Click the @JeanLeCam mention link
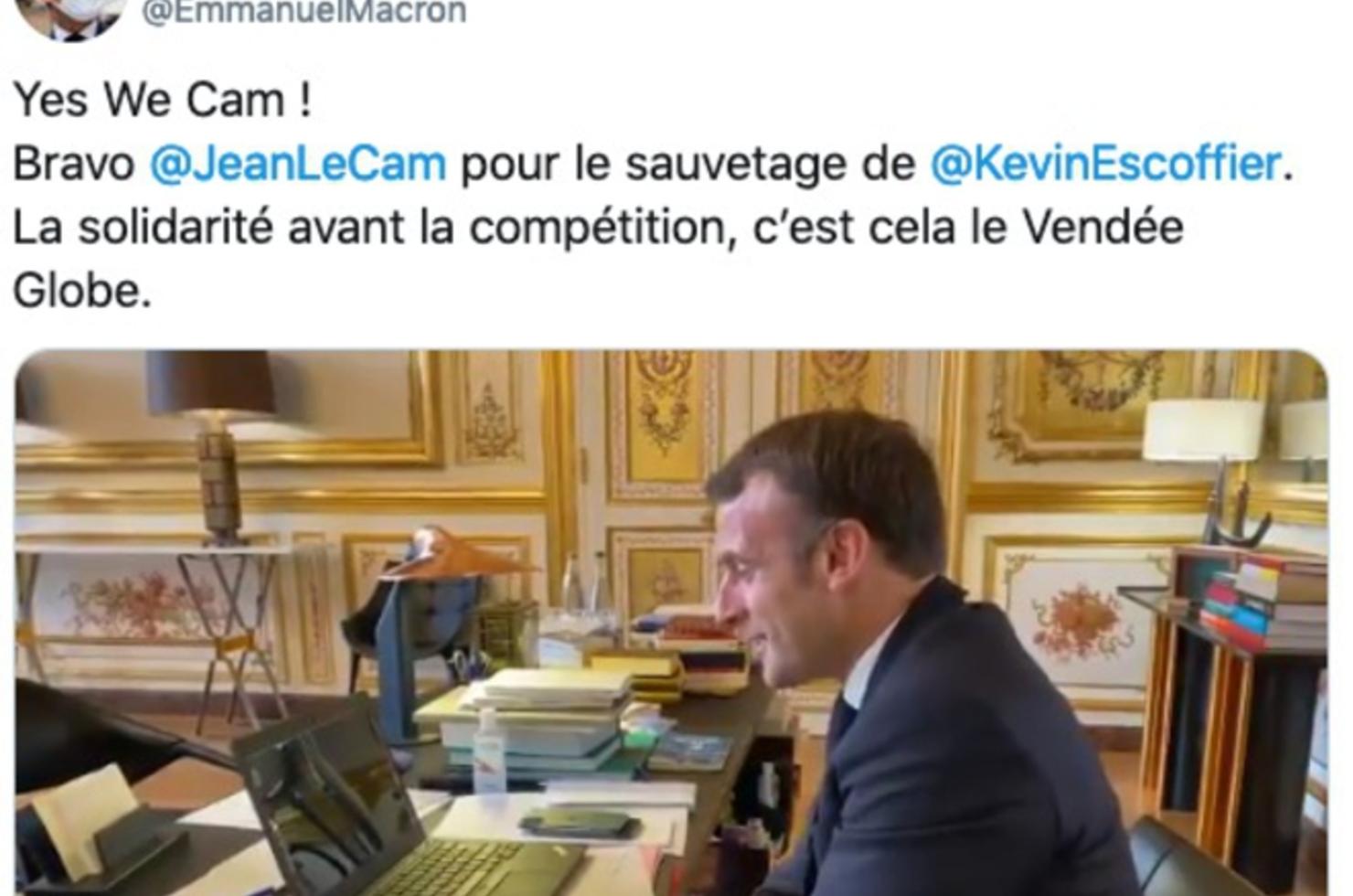The width and height of the screenshot is (1353, 896). click(298, 165)
